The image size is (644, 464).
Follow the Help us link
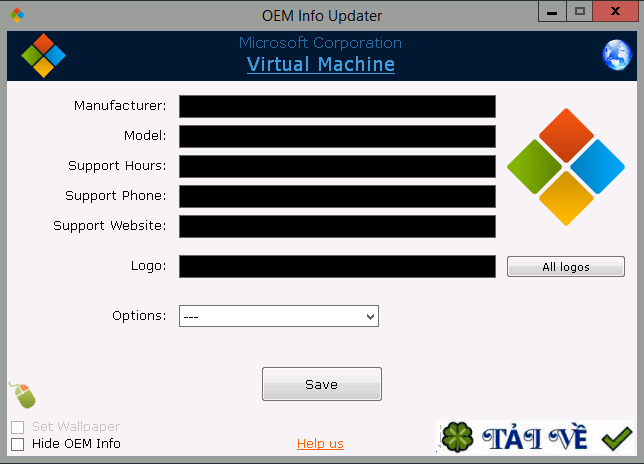[320, 443]
